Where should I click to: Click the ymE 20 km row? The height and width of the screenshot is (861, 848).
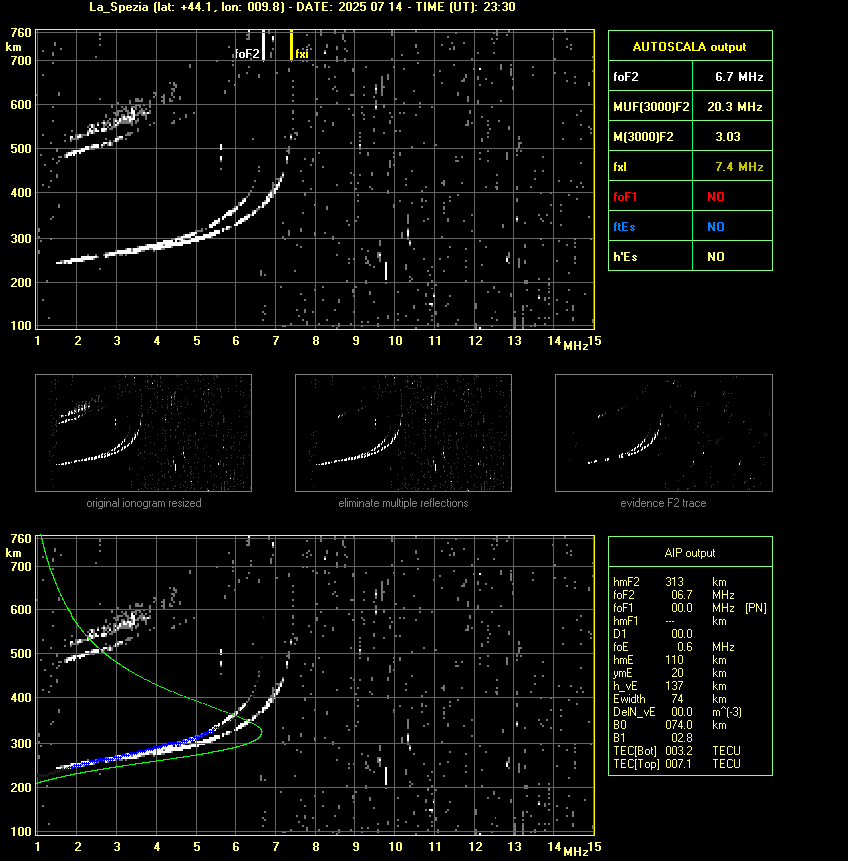(x=670, y=673)
